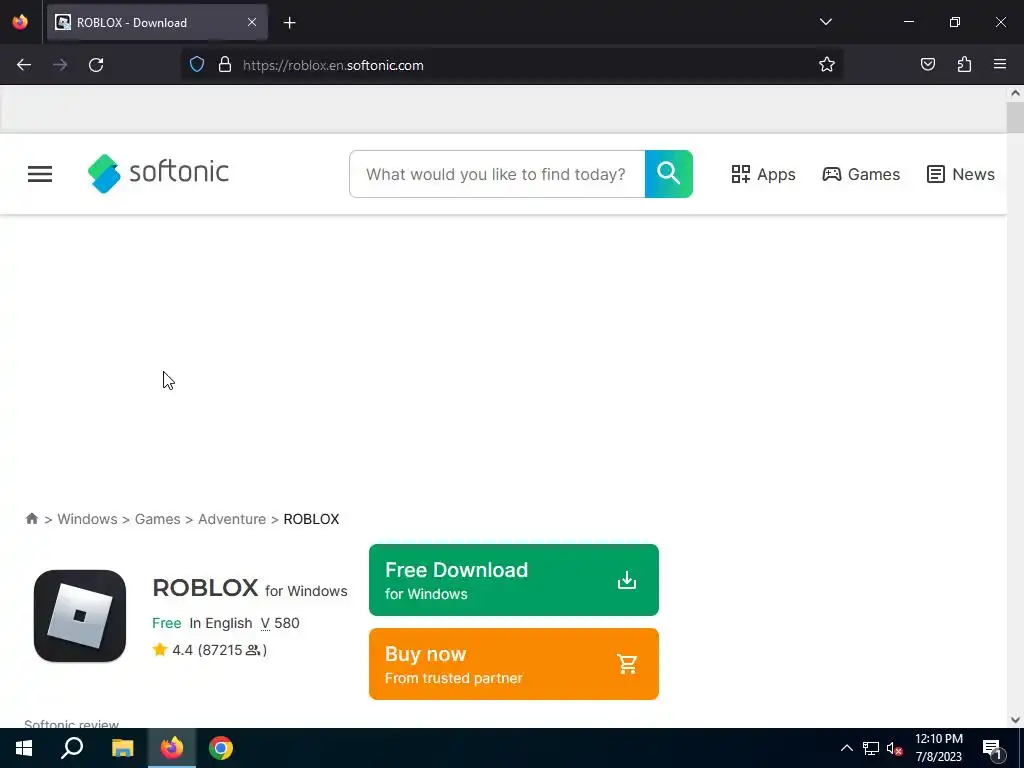Click the star rating 4.4

(x=173, y=650)
